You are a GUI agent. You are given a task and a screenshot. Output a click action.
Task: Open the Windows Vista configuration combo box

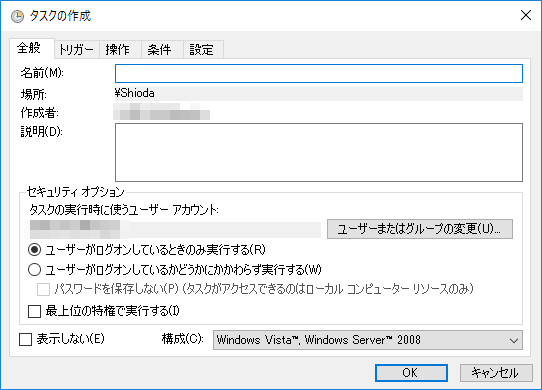point(368,340)
